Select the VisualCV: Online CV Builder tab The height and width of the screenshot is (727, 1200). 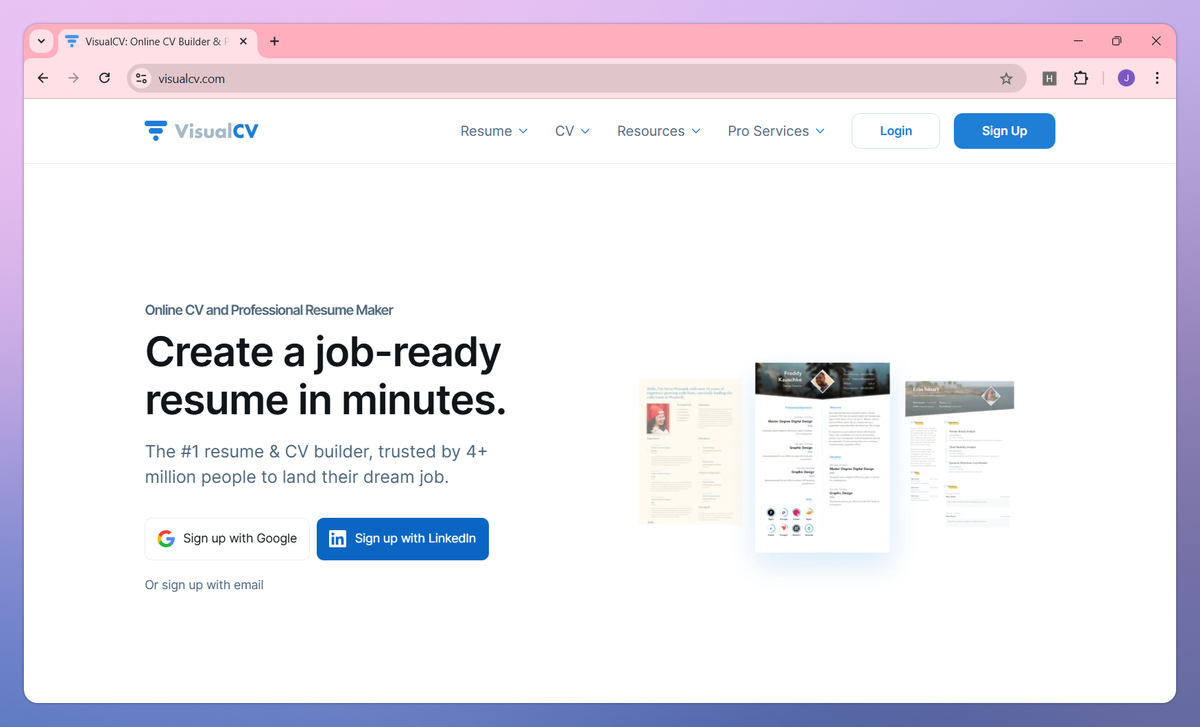[x=157, y=41]
